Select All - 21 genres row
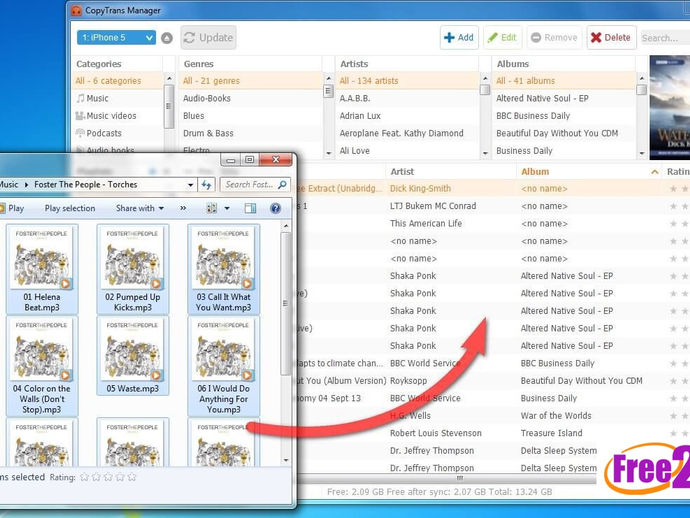690x518 pixels. coord(251,81)
